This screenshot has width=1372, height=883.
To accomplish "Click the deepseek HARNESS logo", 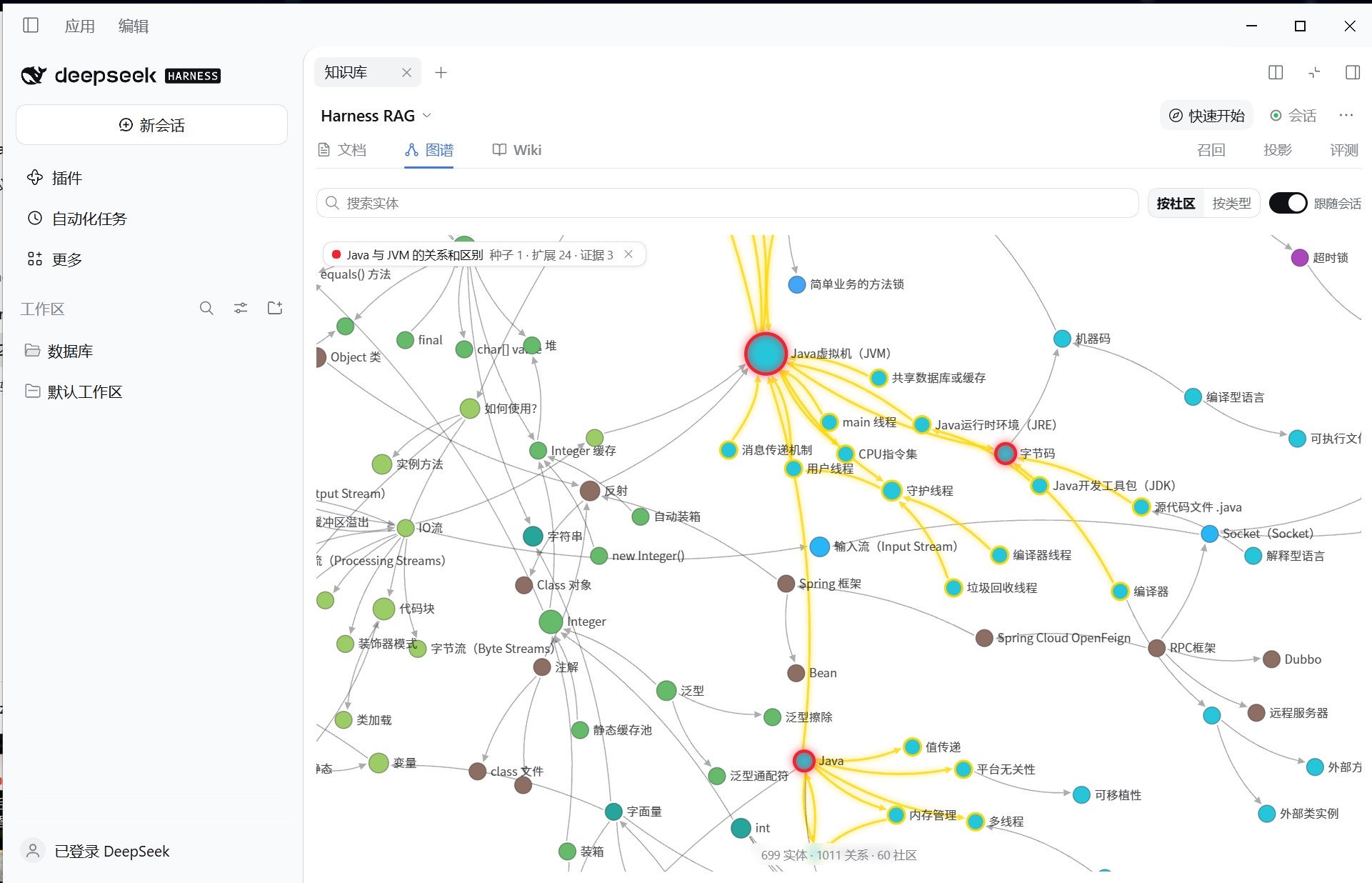I will (x=121, y=75).
